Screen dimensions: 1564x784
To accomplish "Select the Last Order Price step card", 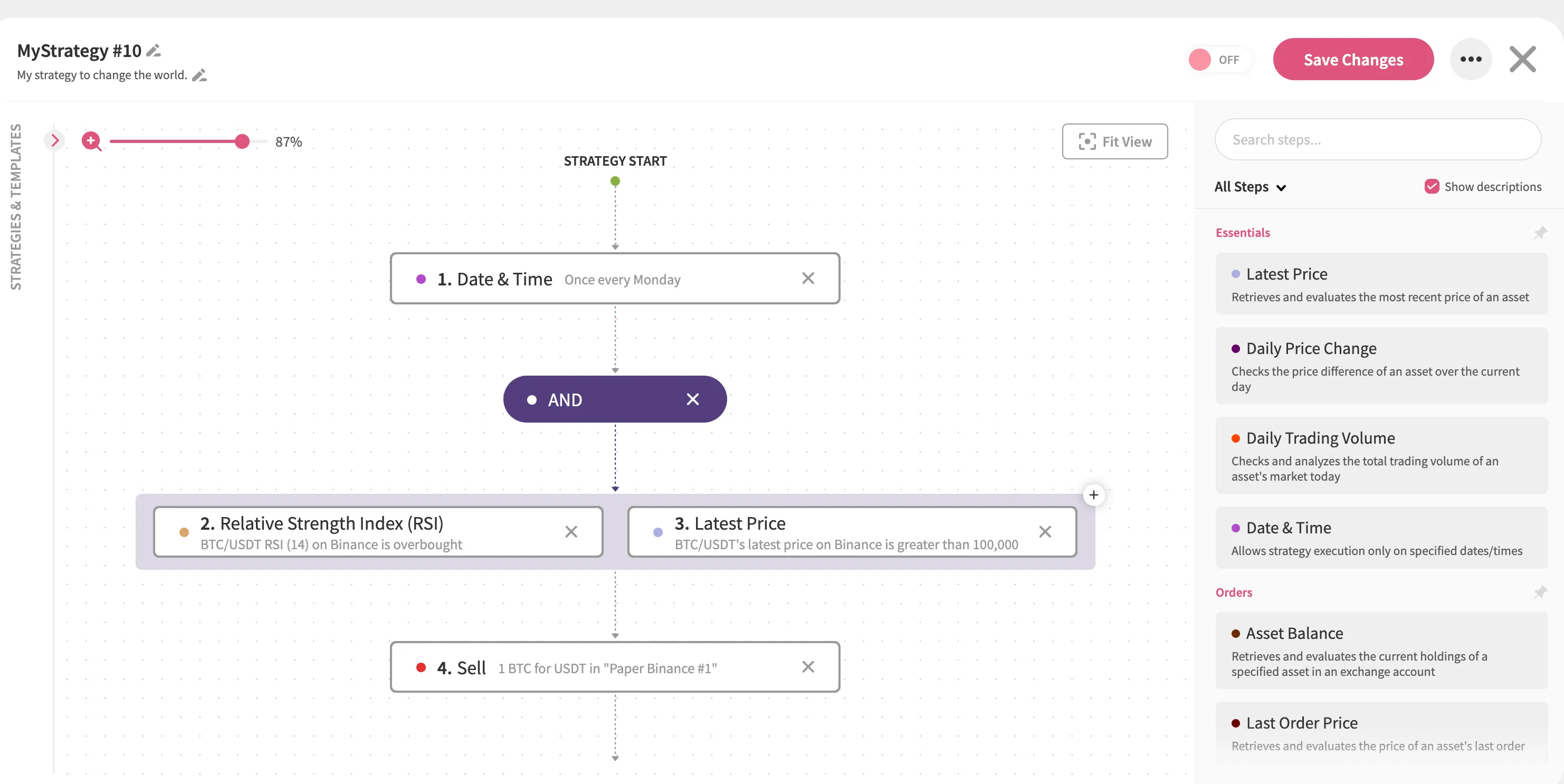I will point(1381,732).
